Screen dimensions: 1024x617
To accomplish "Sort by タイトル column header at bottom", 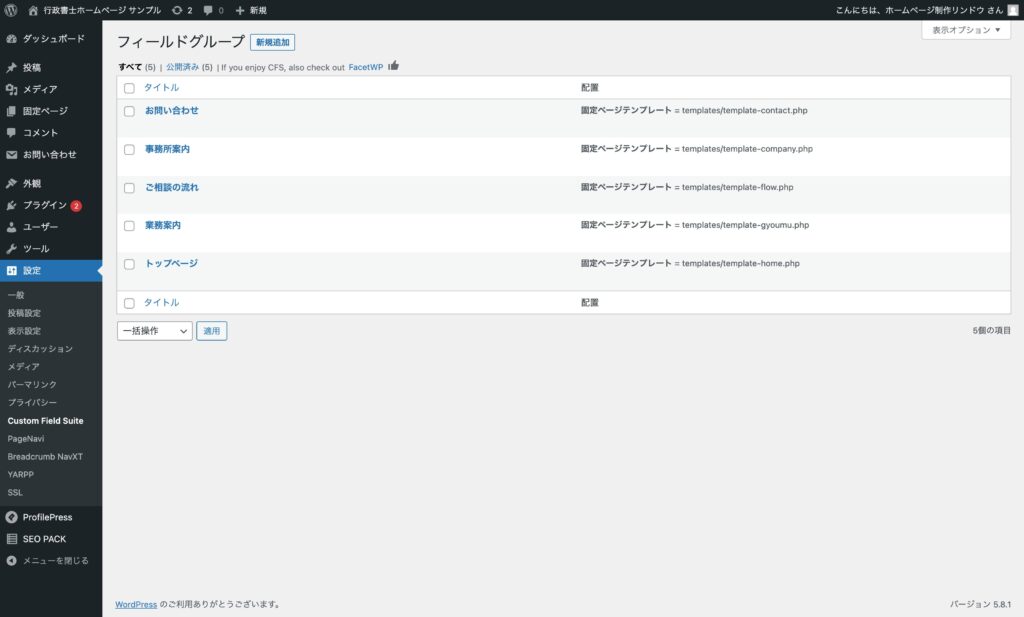I will pos(161,303).
